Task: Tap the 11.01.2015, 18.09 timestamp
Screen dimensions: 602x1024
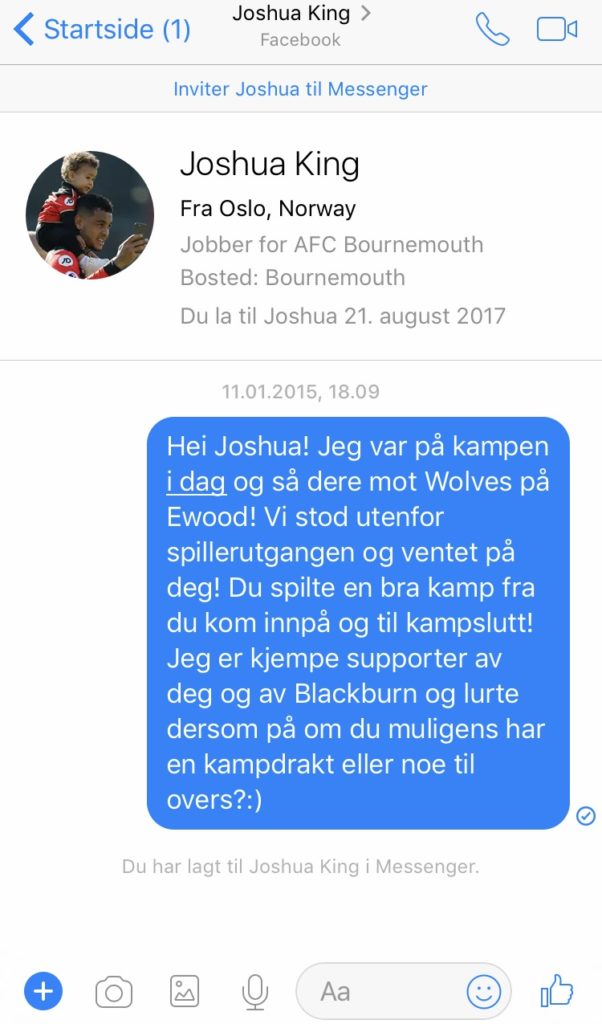Action: pos(300,391)
